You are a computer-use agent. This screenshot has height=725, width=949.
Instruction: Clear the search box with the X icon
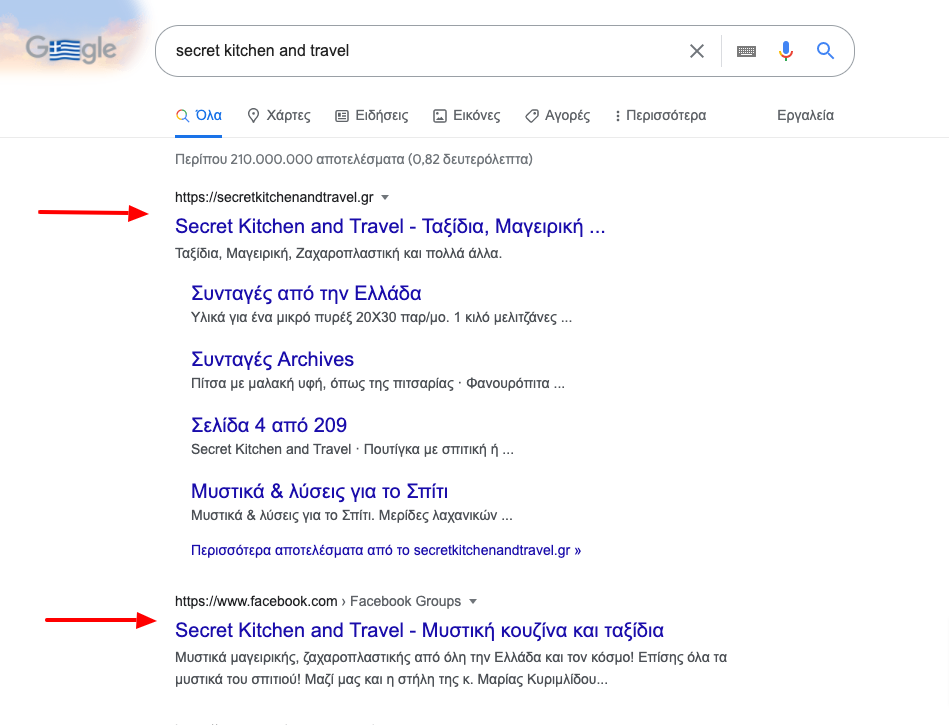click(x=697, y=51)
